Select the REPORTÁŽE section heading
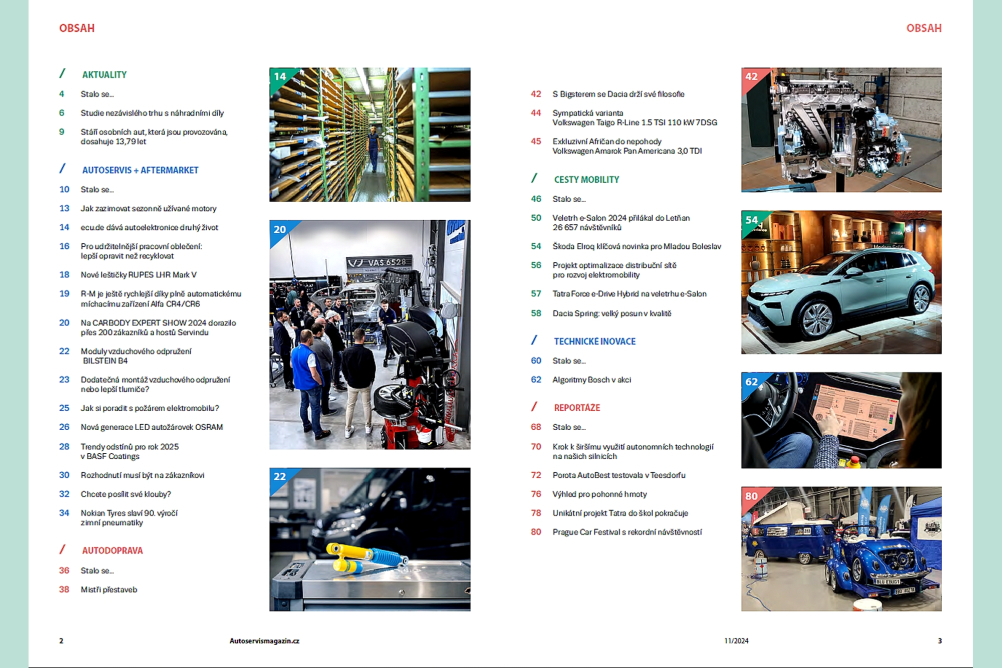The width and height of the screenshot is (1002, 668). tap(577, 408)
